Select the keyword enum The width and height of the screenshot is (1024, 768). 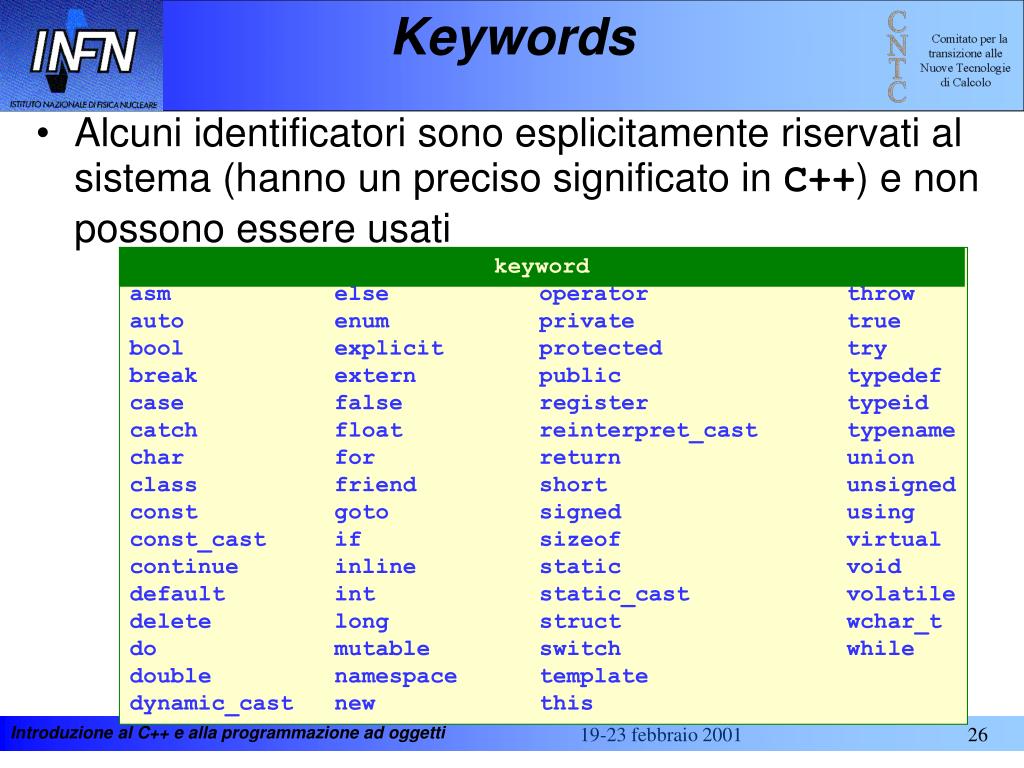(x=362, y=321)
